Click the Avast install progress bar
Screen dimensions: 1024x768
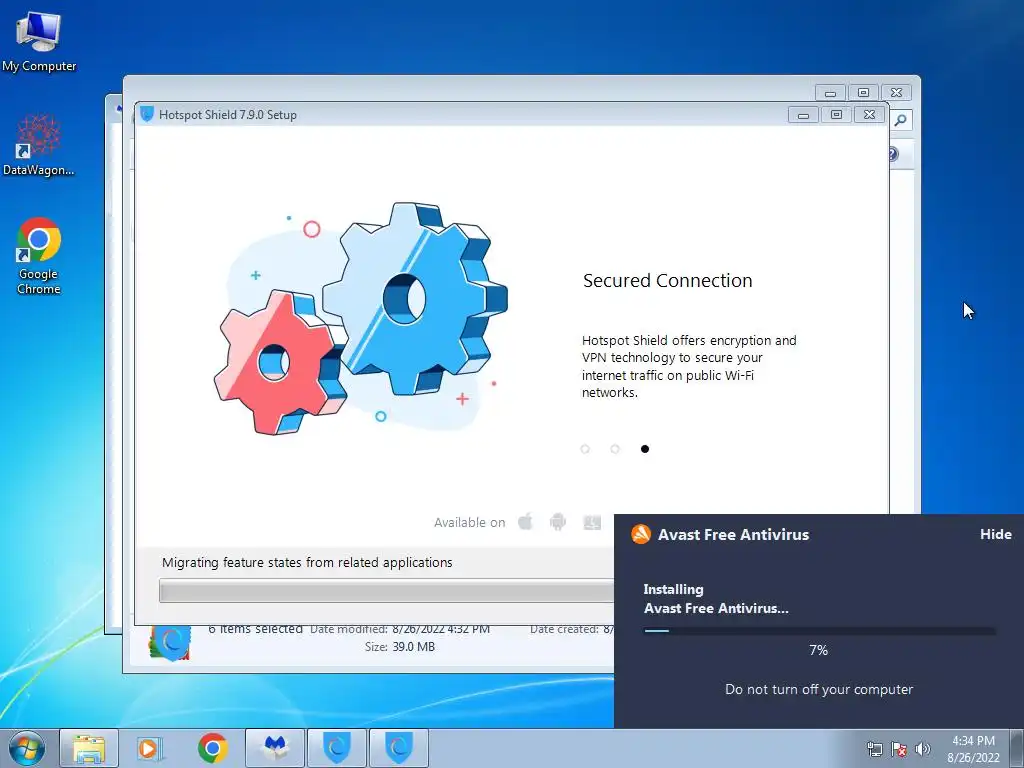pos(819,631)
